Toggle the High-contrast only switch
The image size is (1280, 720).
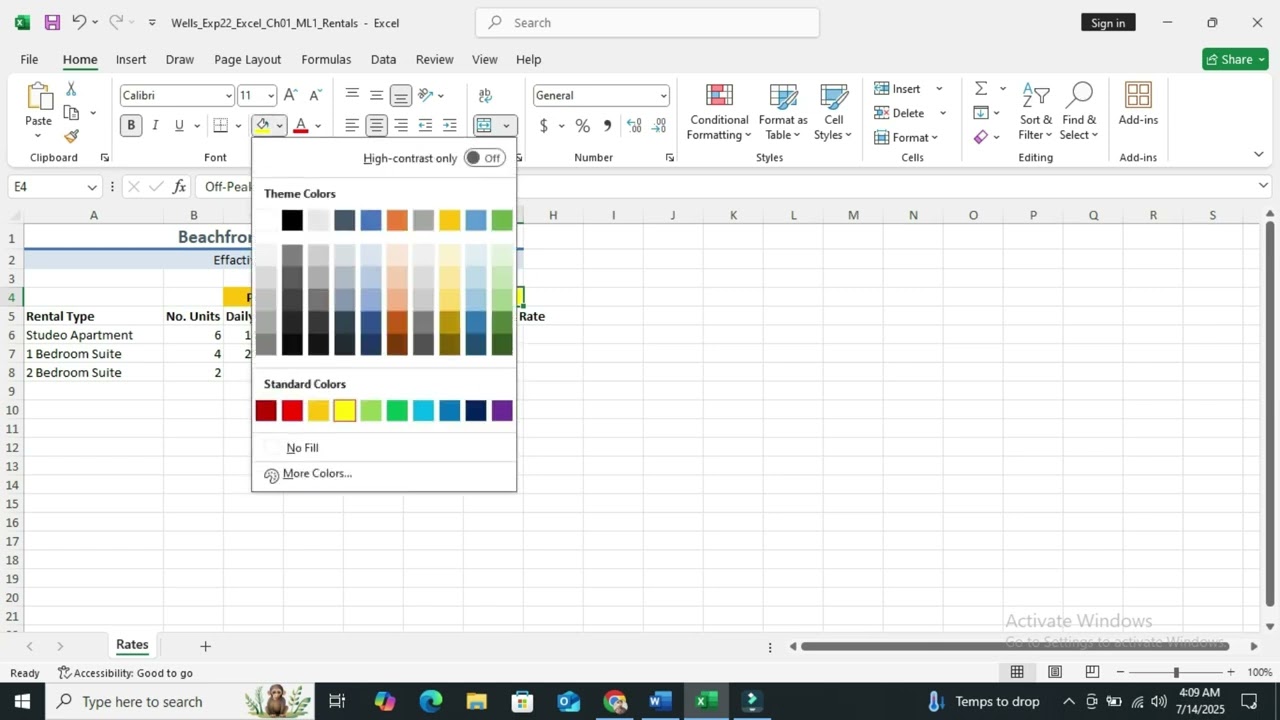click(485, 158)
